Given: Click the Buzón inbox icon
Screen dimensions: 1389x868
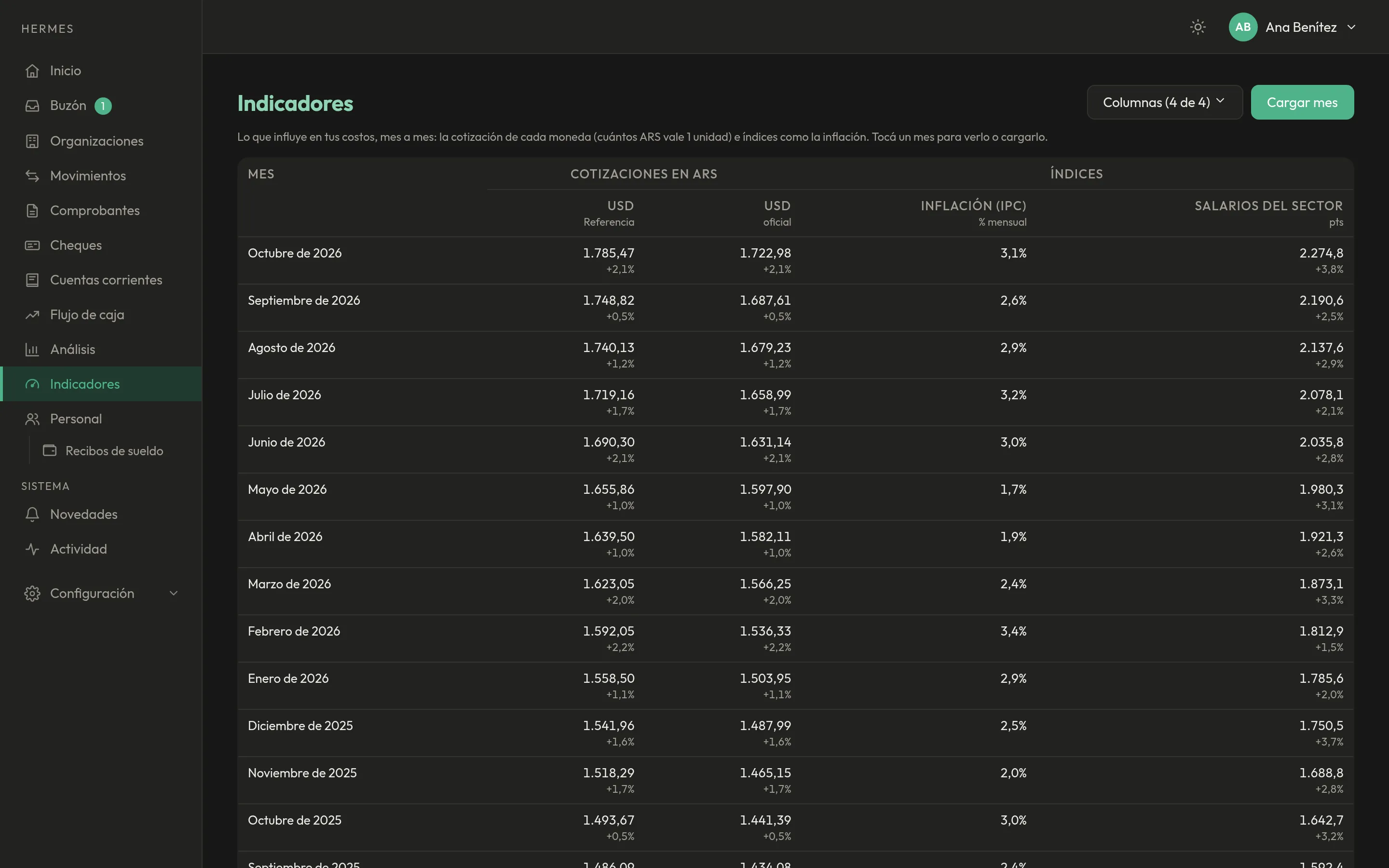Looking at the screenshot, I should pyautogui.click(x=32, y=106).
